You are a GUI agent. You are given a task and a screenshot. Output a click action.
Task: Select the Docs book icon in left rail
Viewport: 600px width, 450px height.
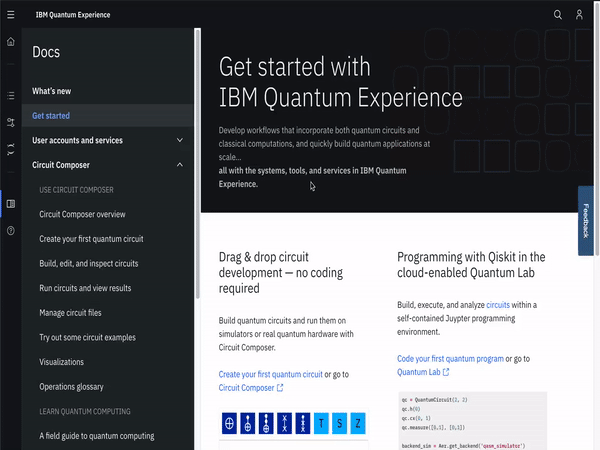(x=11, y=204)
